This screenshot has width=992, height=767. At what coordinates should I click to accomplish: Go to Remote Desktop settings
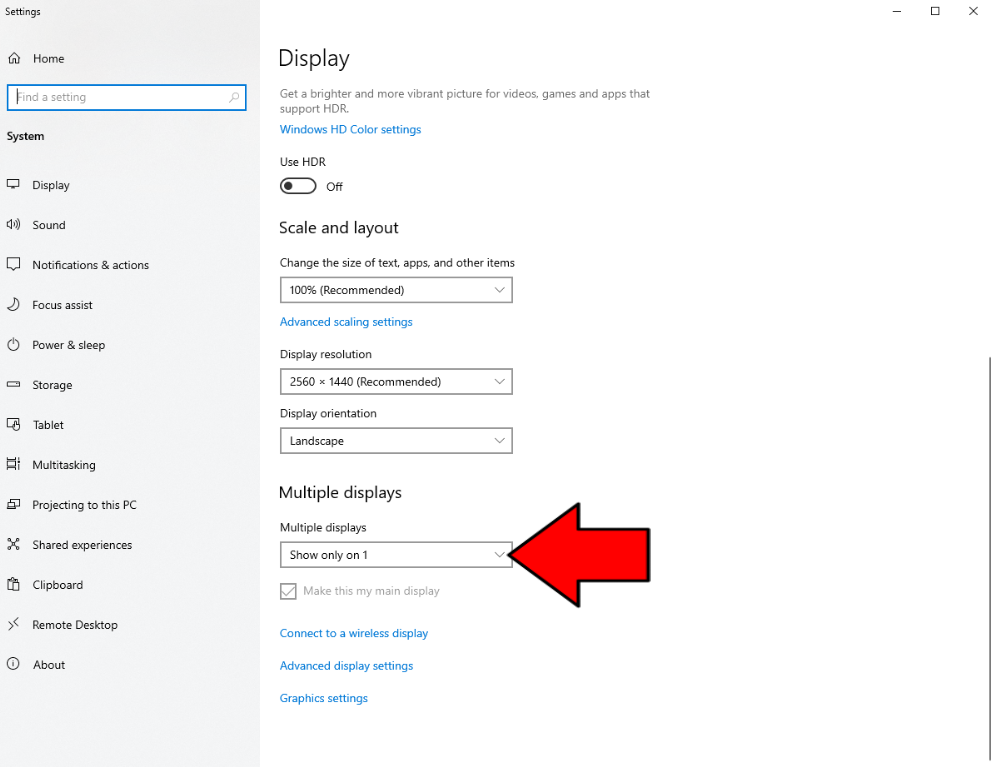pyautogui.click(x=75, y=625)
